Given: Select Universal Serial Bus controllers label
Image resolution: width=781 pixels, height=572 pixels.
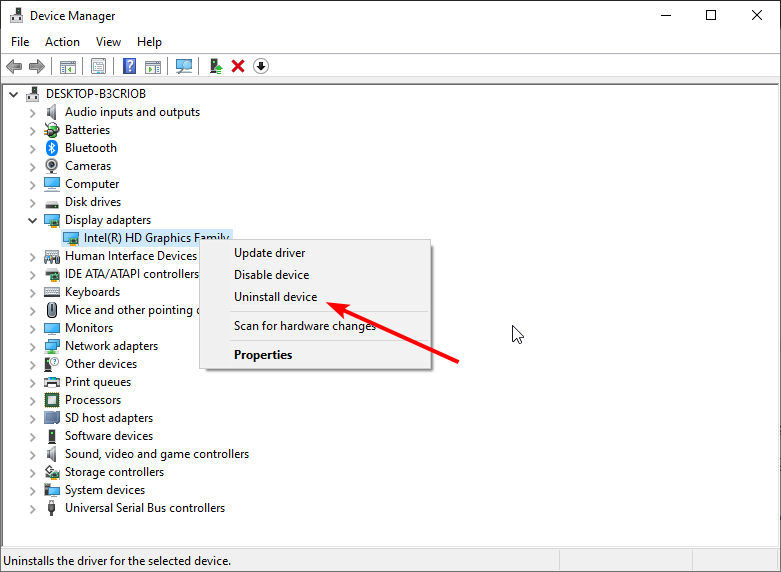Looking at the screenshot, I should point(145,508).
